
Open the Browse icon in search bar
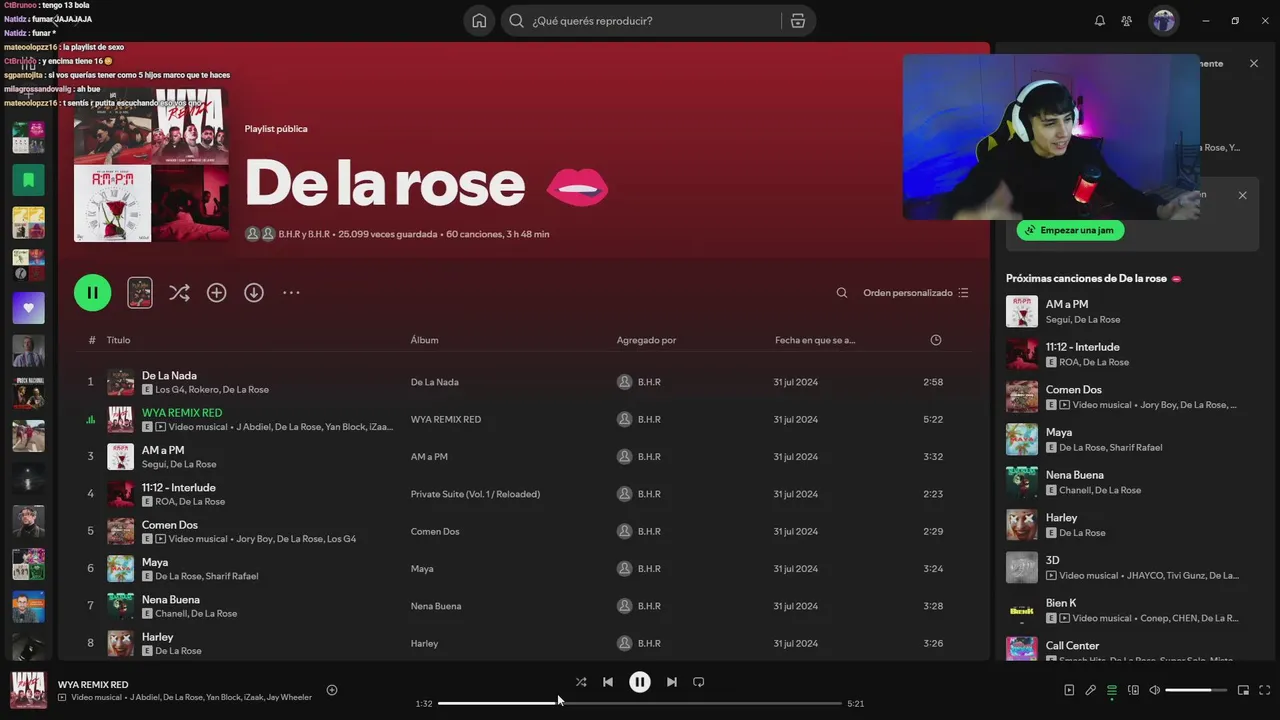pos(797,21)
